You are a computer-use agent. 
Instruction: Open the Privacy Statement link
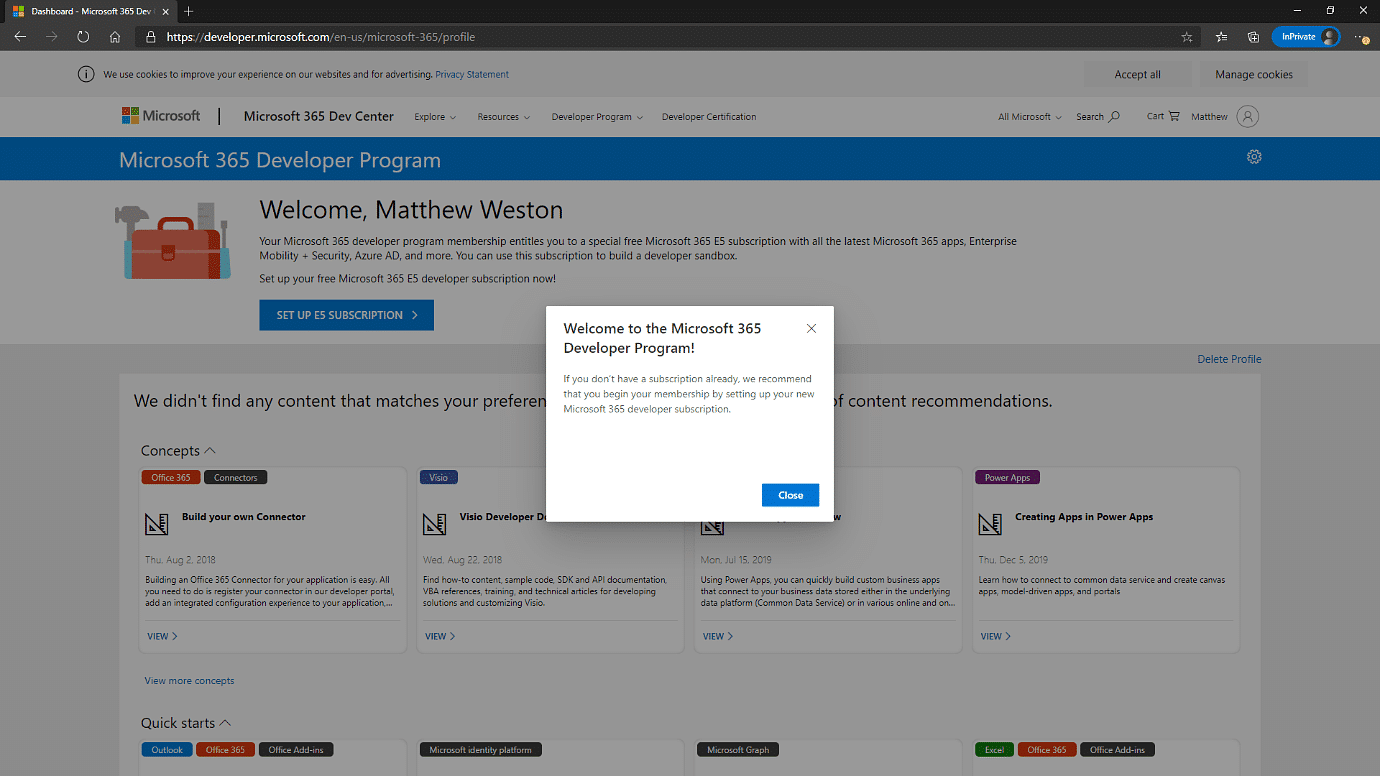(x=472, y=74)
